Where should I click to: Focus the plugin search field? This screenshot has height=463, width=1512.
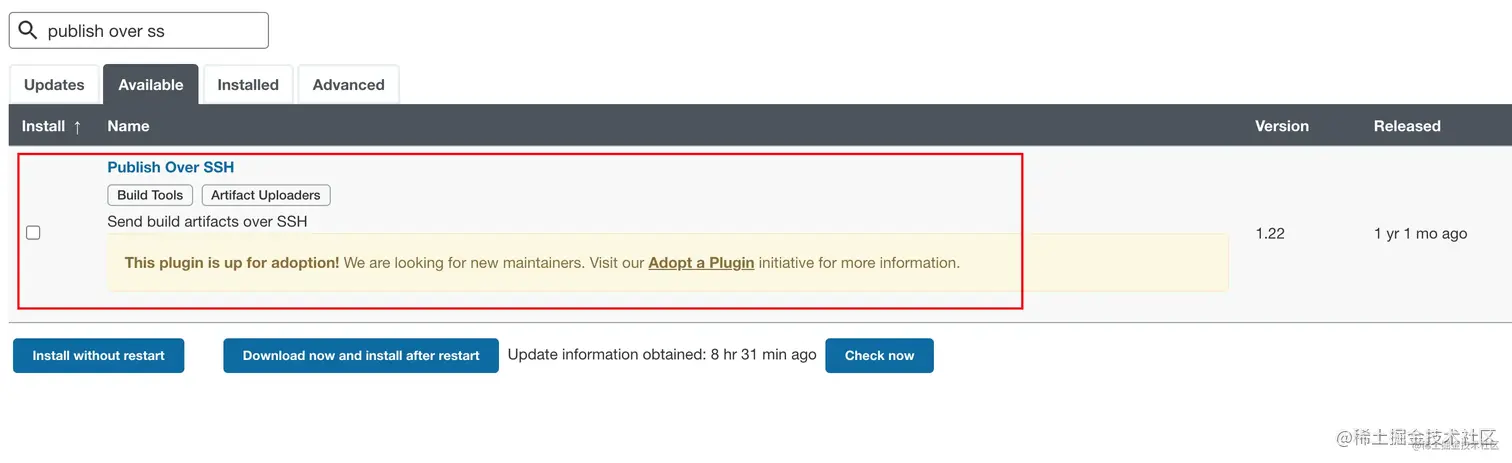click(x=150, y=31)
